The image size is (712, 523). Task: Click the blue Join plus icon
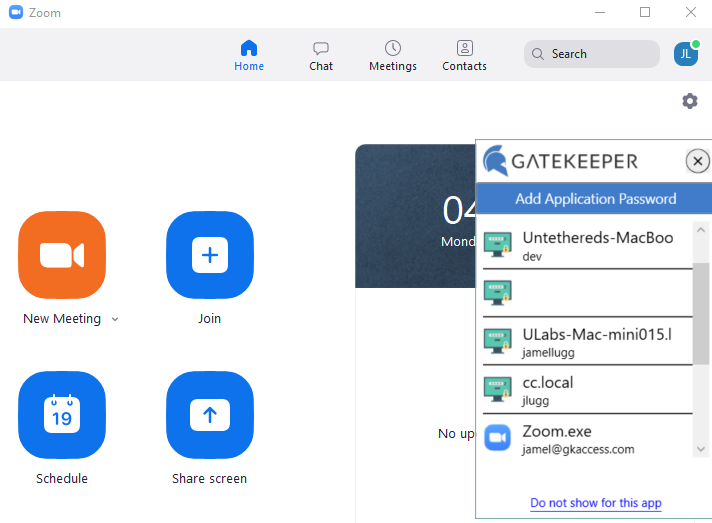(209, 255)
